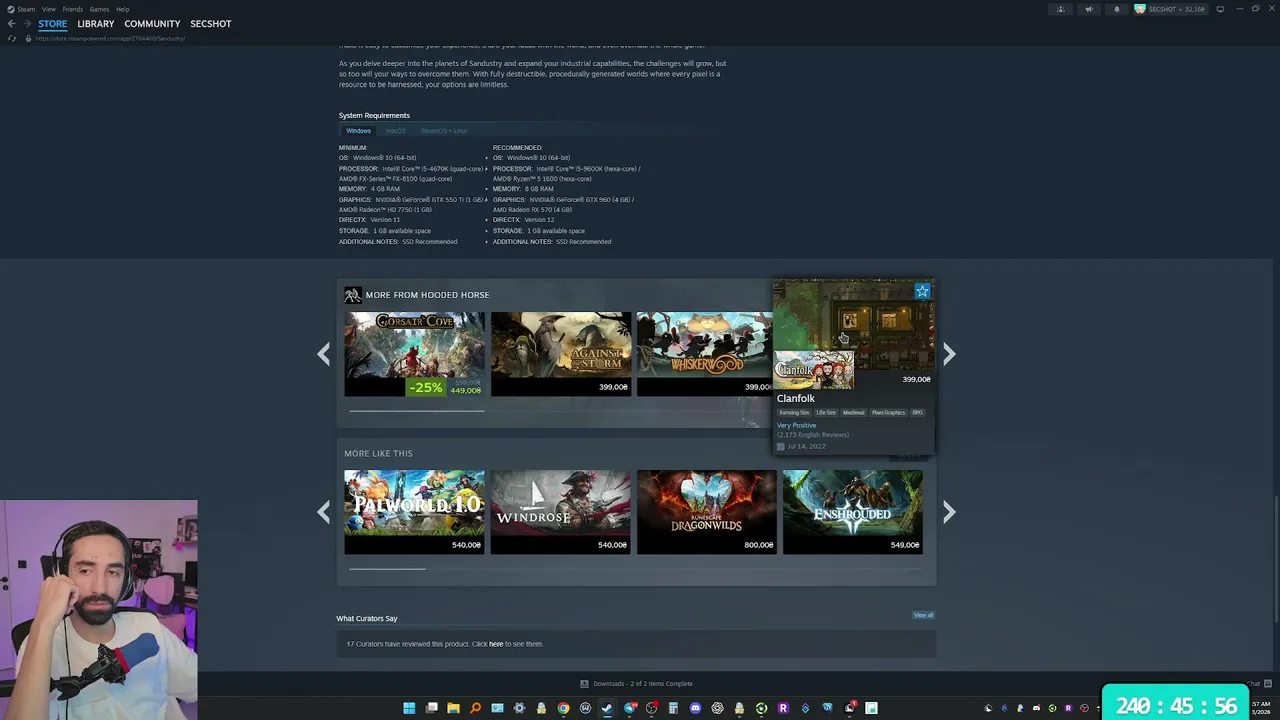1280x720 pixels.
Task: Go forward with the Steam forward arrow
Action: click(x=26, y=24)
